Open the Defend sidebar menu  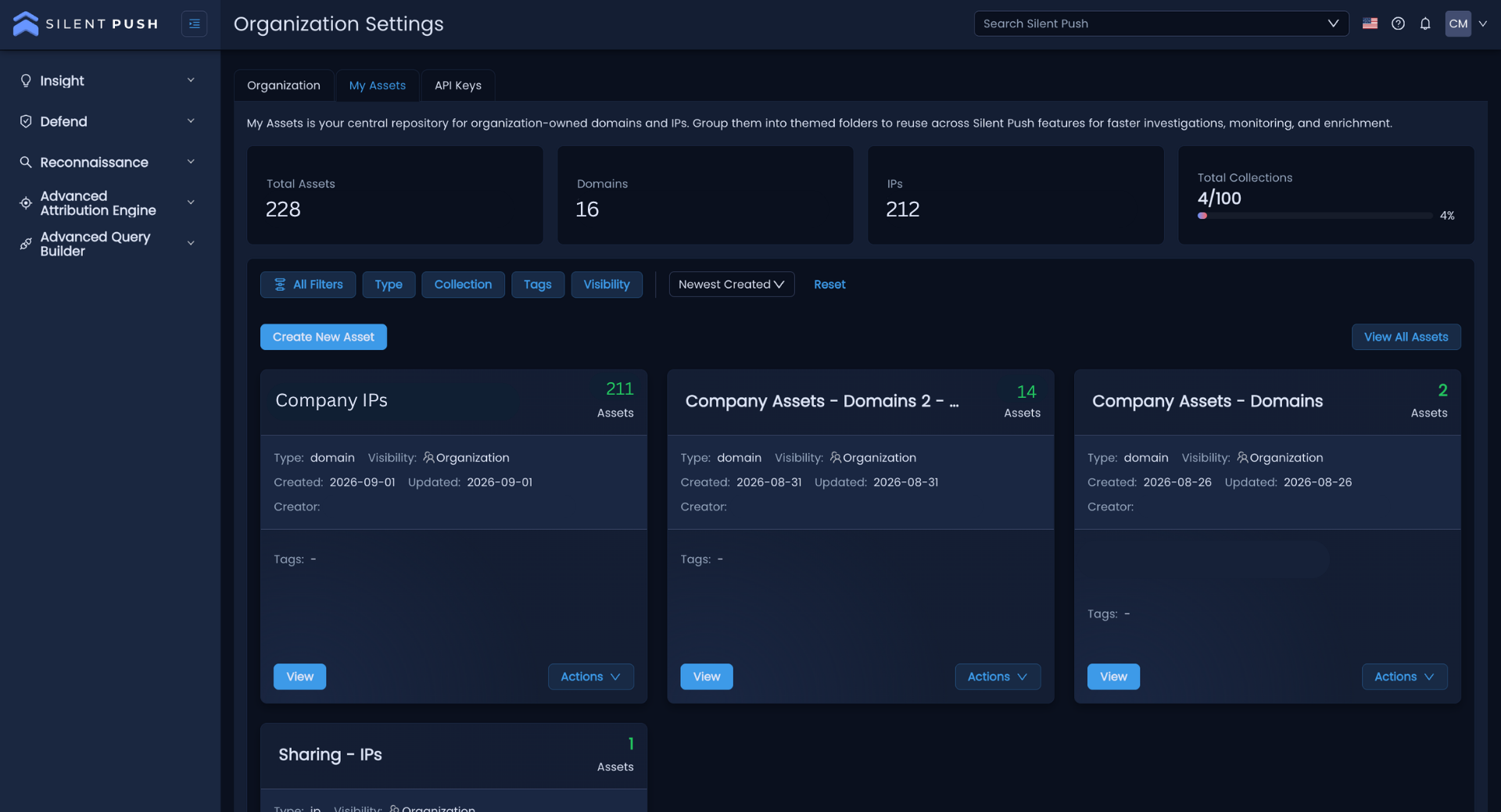[108, 121]
